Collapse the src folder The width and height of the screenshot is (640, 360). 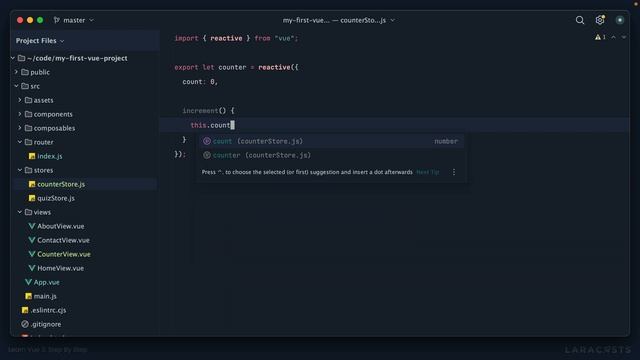coord(16,86)
